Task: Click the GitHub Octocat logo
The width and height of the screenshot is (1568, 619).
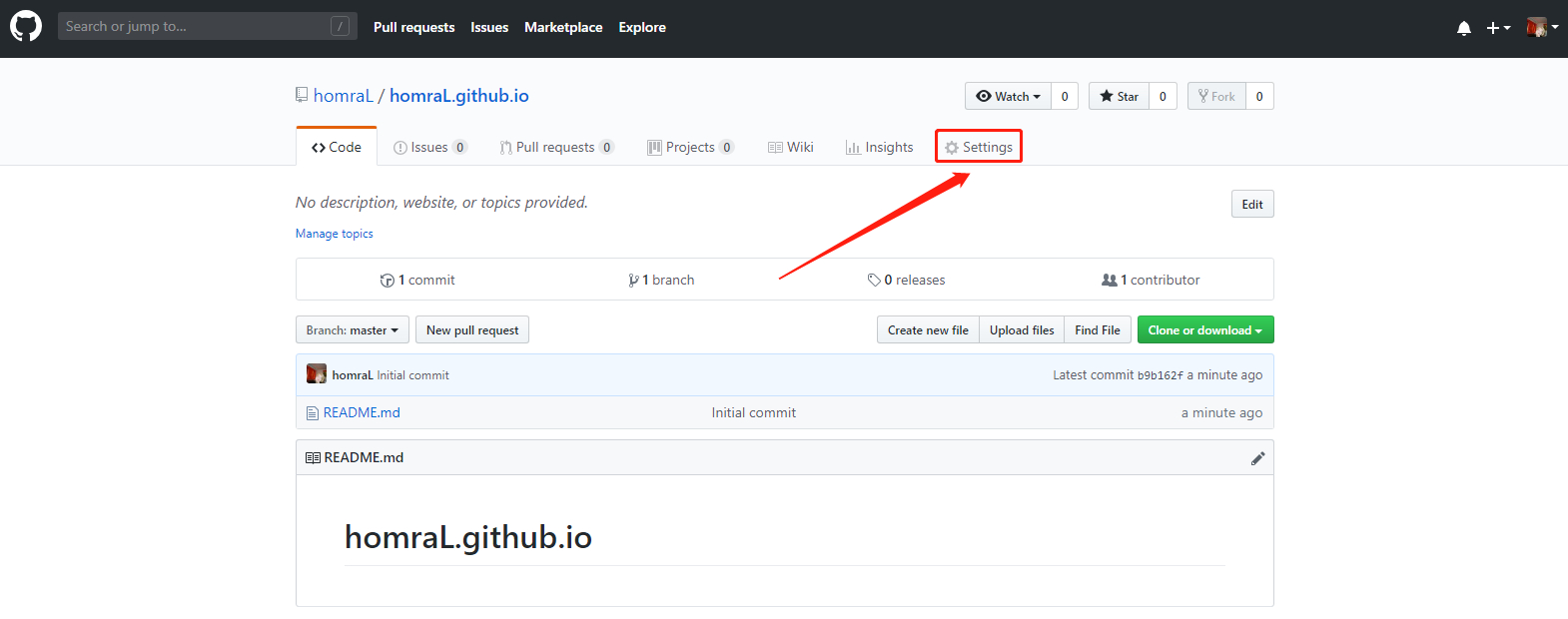Action: coord(26,27)
